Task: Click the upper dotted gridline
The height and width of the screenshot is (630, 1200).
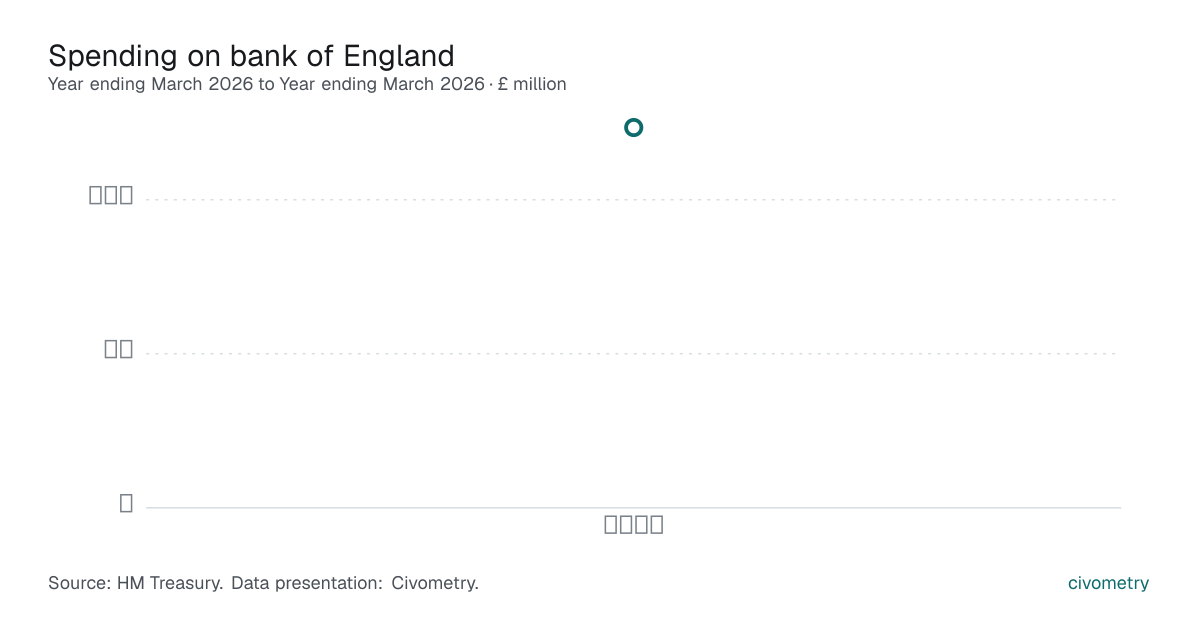Action: tap(633, 200)
